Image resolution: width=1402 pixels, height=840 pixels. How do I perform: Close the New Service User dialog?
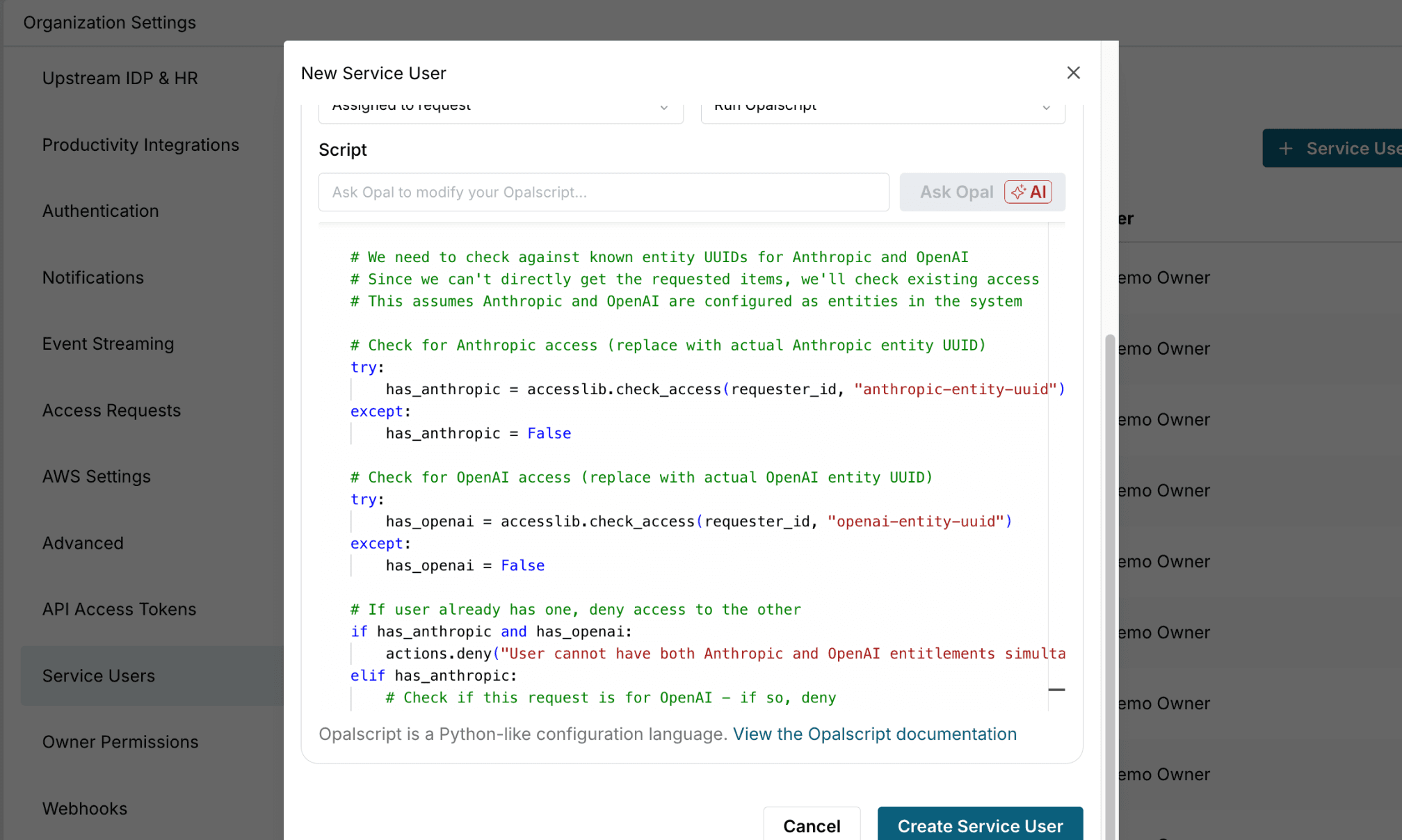1073,73
